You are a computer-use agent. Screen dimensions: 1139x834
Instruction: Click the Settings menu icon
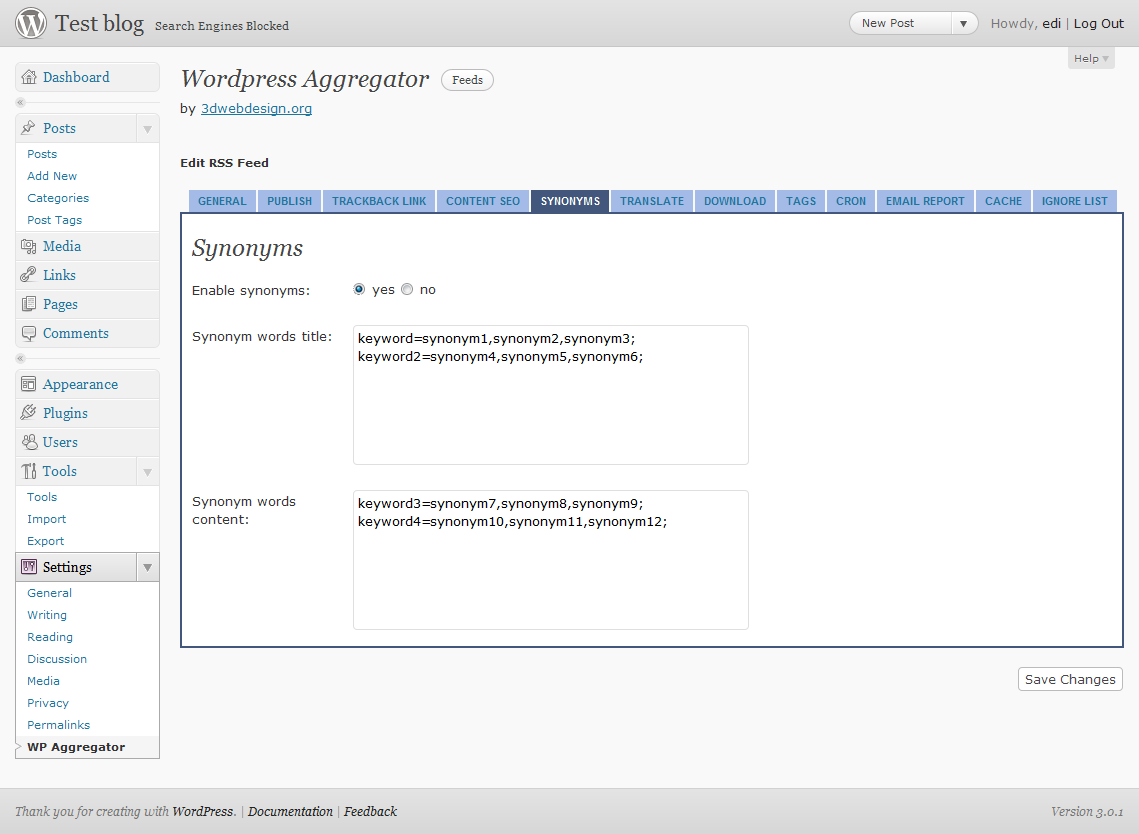coord(28,567)
